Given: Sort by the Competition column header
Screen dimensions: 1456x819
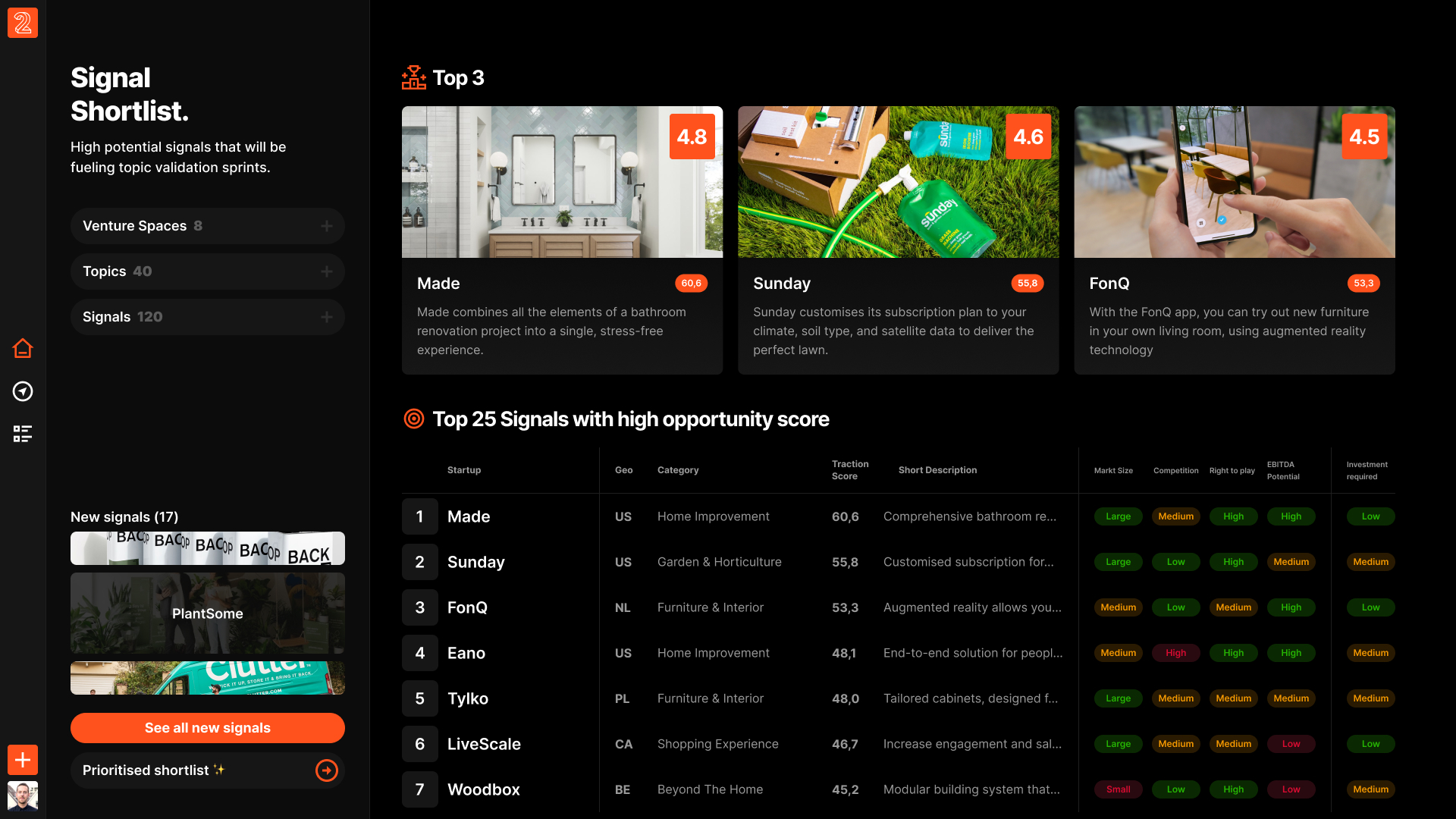Looking at the screenshot, I should tap(1176, 471).
